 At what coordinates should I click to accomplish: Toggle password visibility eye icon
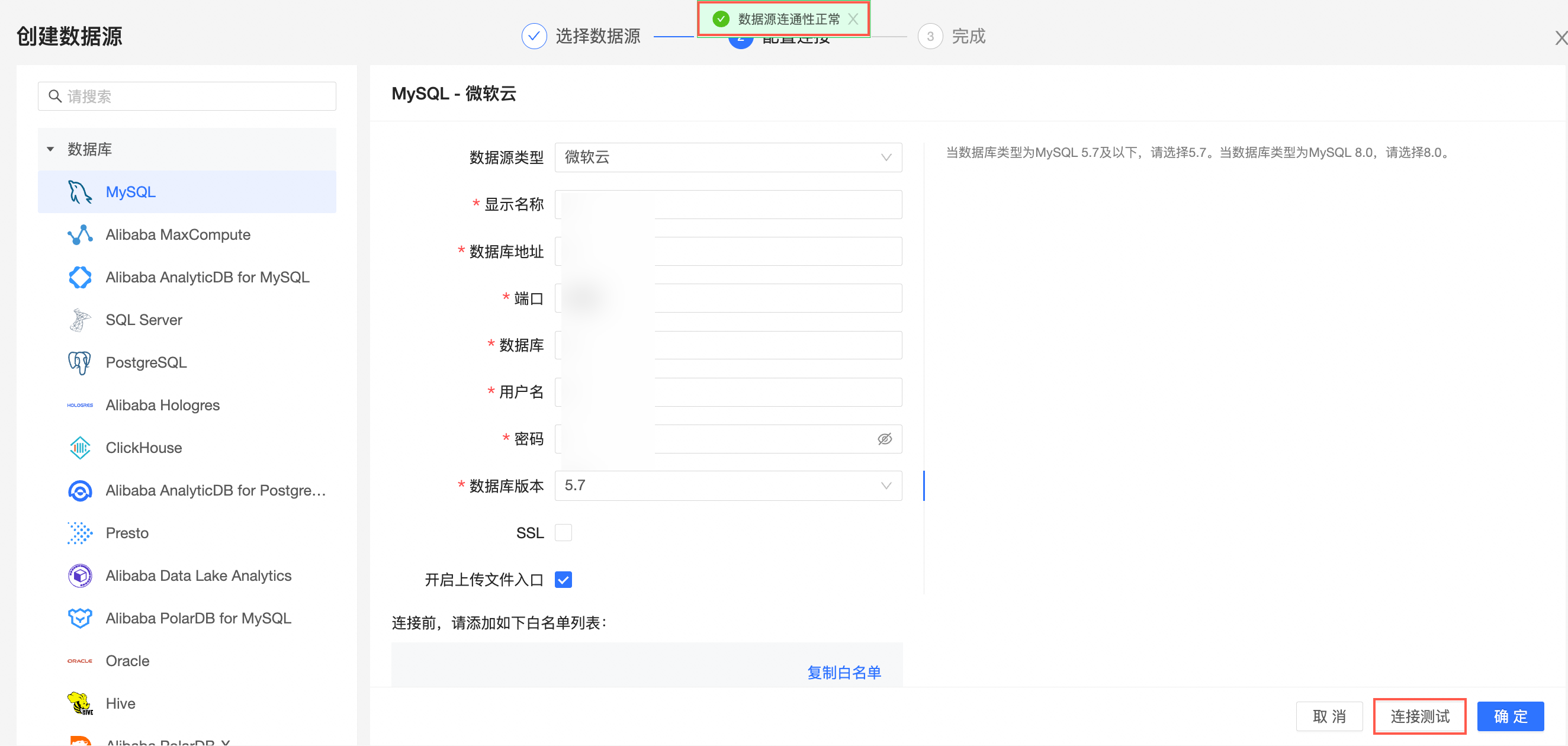pyautogui.click(x=885, y=439)
